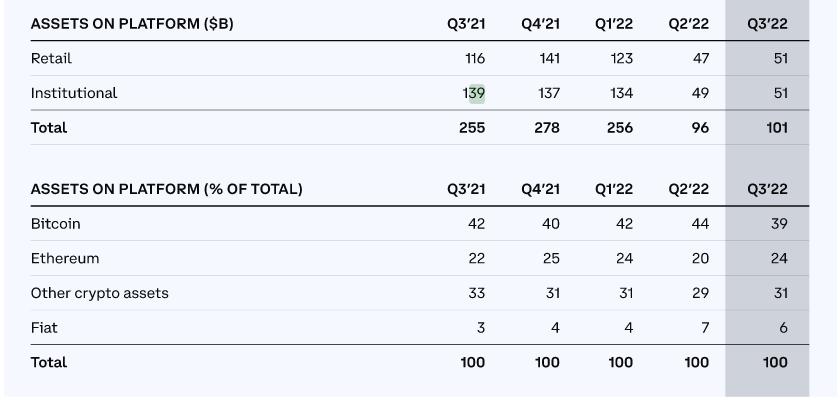Image resolution: width=837 pixels, height=407 pixels.
Task: Click the Ethereum row label
Action: [x=65, y=258]
